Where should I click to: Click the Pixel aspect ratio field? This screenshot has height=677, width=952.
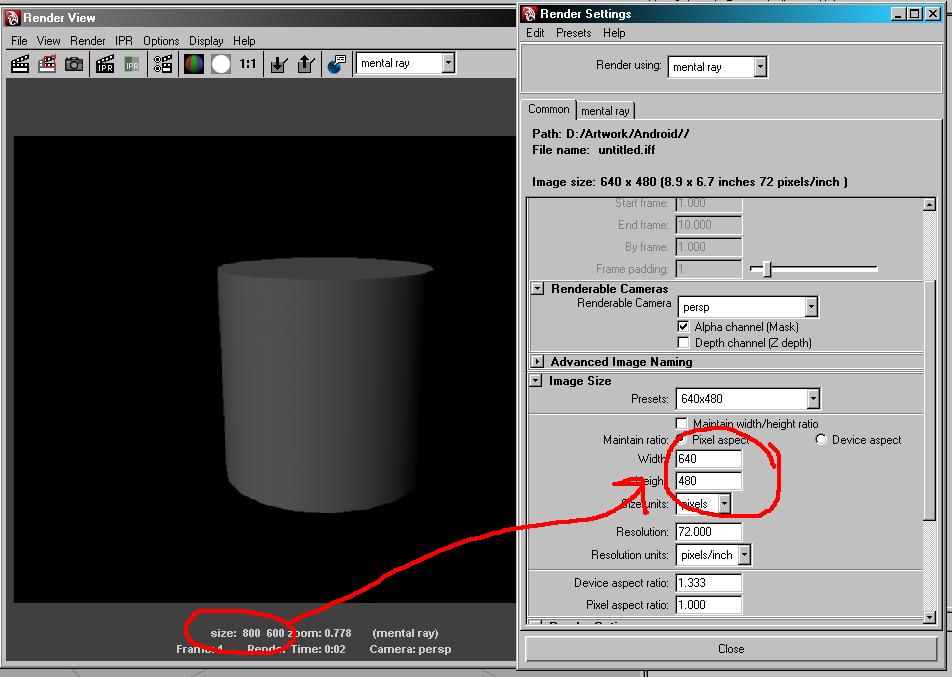click(x=709, y=605)
